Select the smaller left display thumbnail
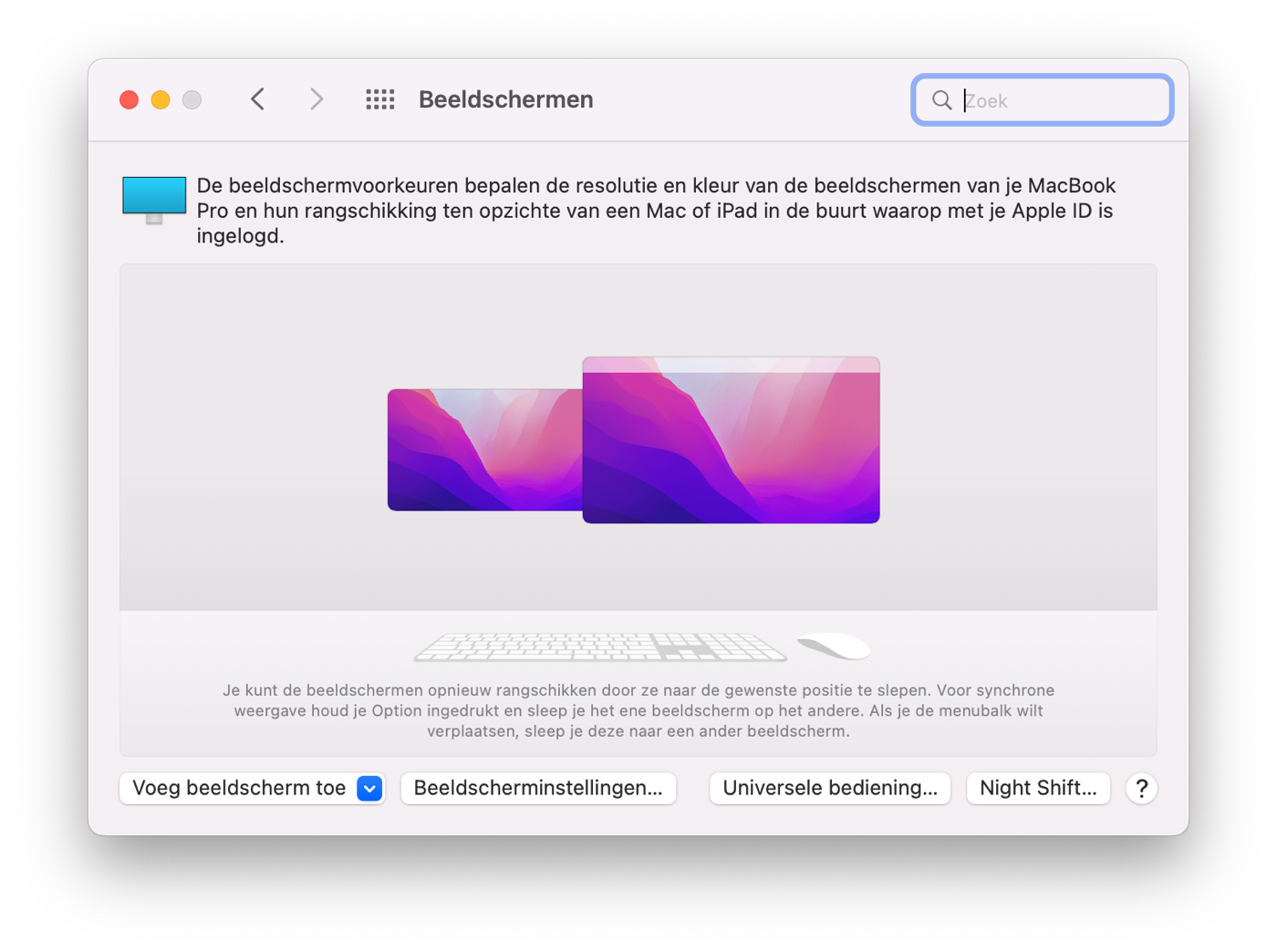The height and width of the screenshot is (952, 1277). [x=485, y=450]
